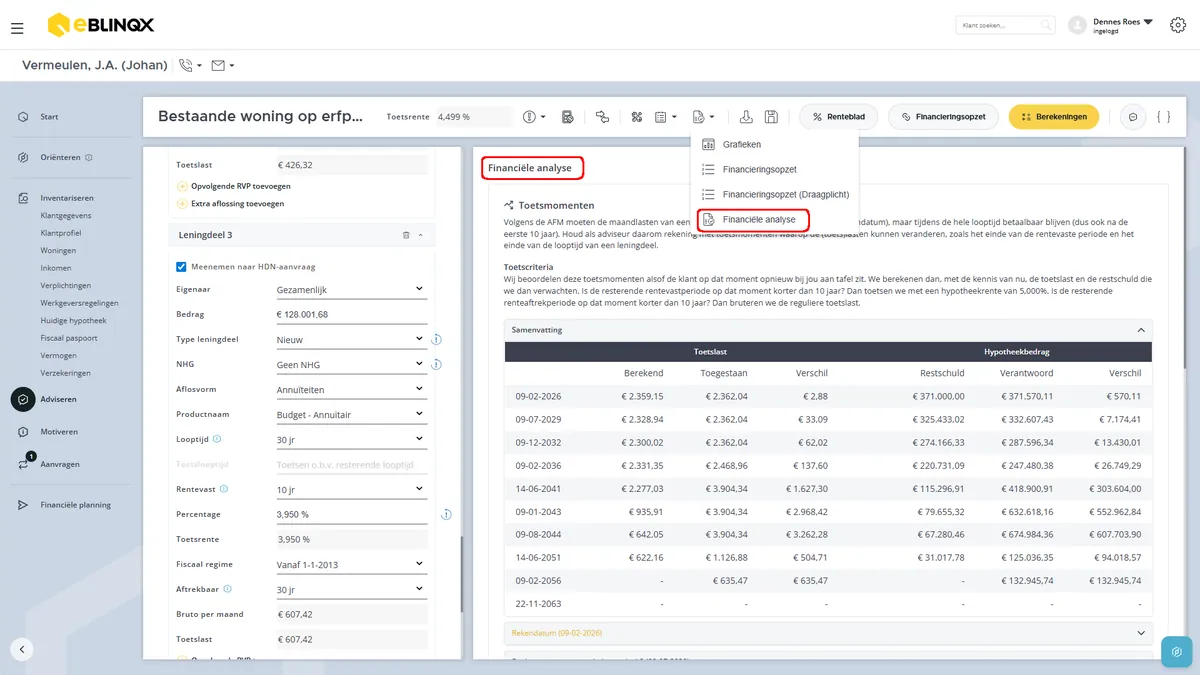This screenshot has height=675, width=1200.
Task: Delete Leningdeel 3 with trash icon
Action: coord(405,235)
